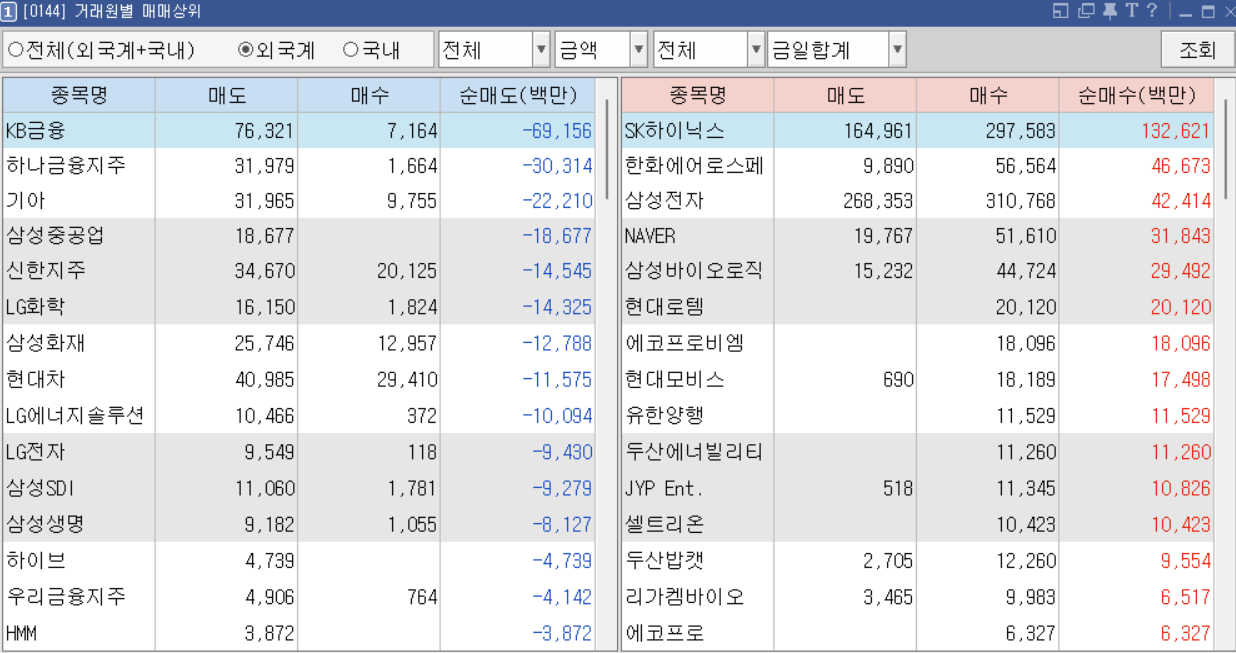Screen dimensions: 1236x653
Task: Select the 신한지주 row
Action: pos(299,271)
